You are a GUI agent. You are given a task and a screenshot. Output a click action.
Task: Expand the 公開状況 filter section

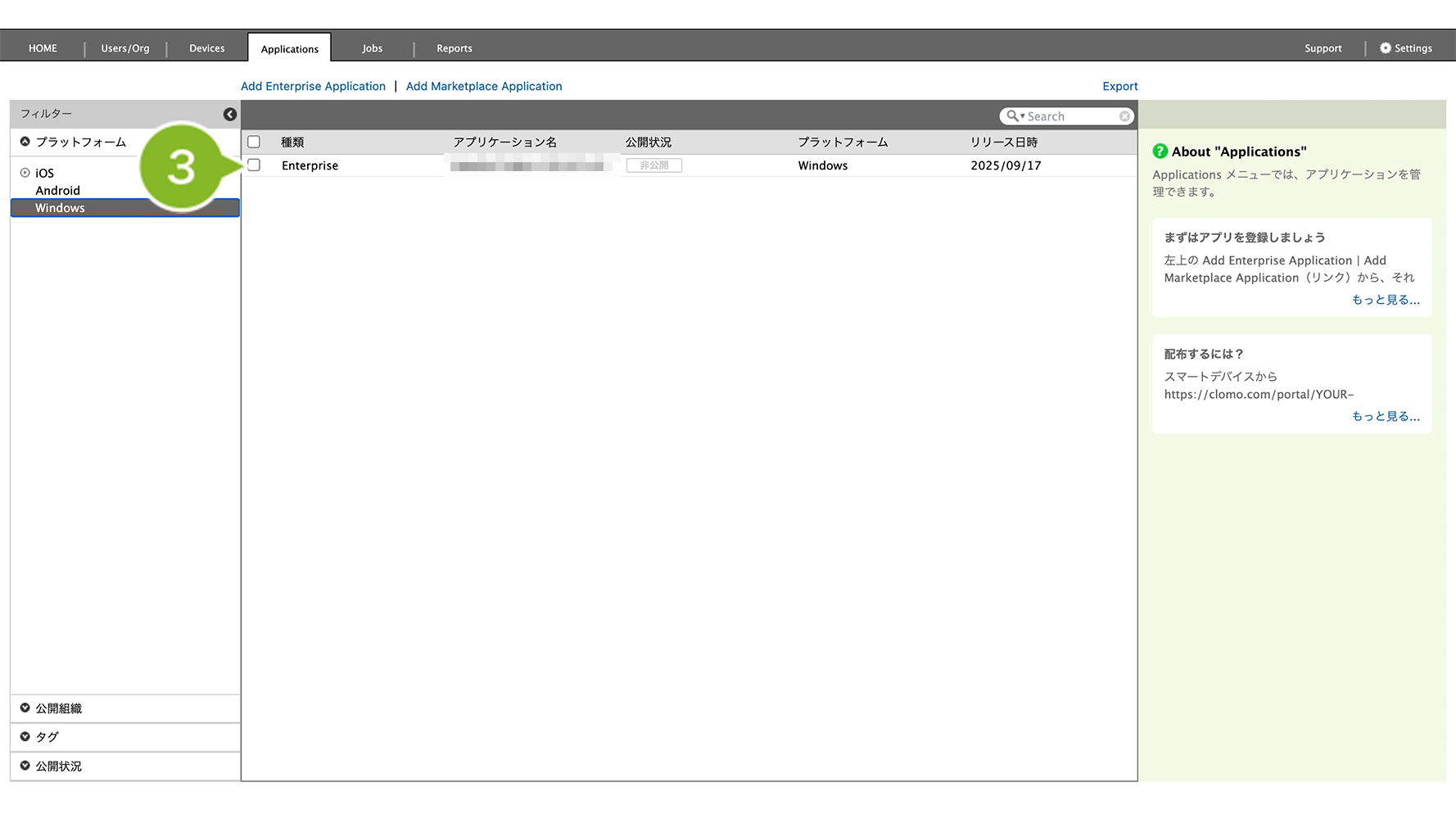pos(25,766)
